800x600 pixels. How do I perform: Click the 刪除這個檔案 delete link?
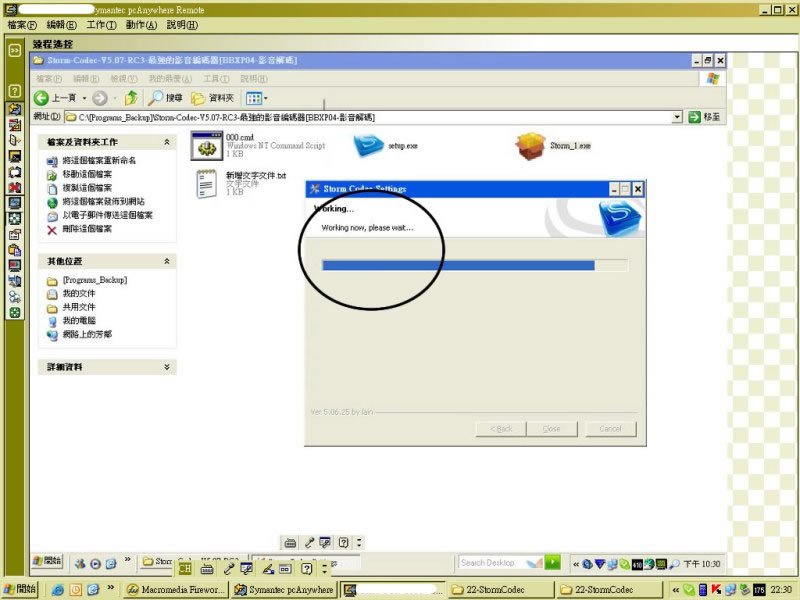87,229
